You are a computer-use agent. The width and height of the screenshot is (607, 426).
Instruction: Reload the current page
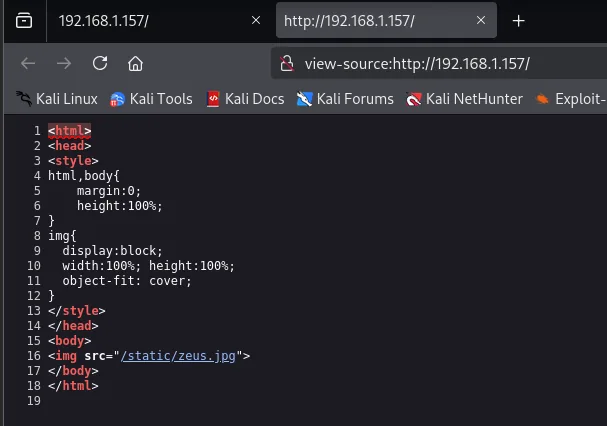[100, 63]
